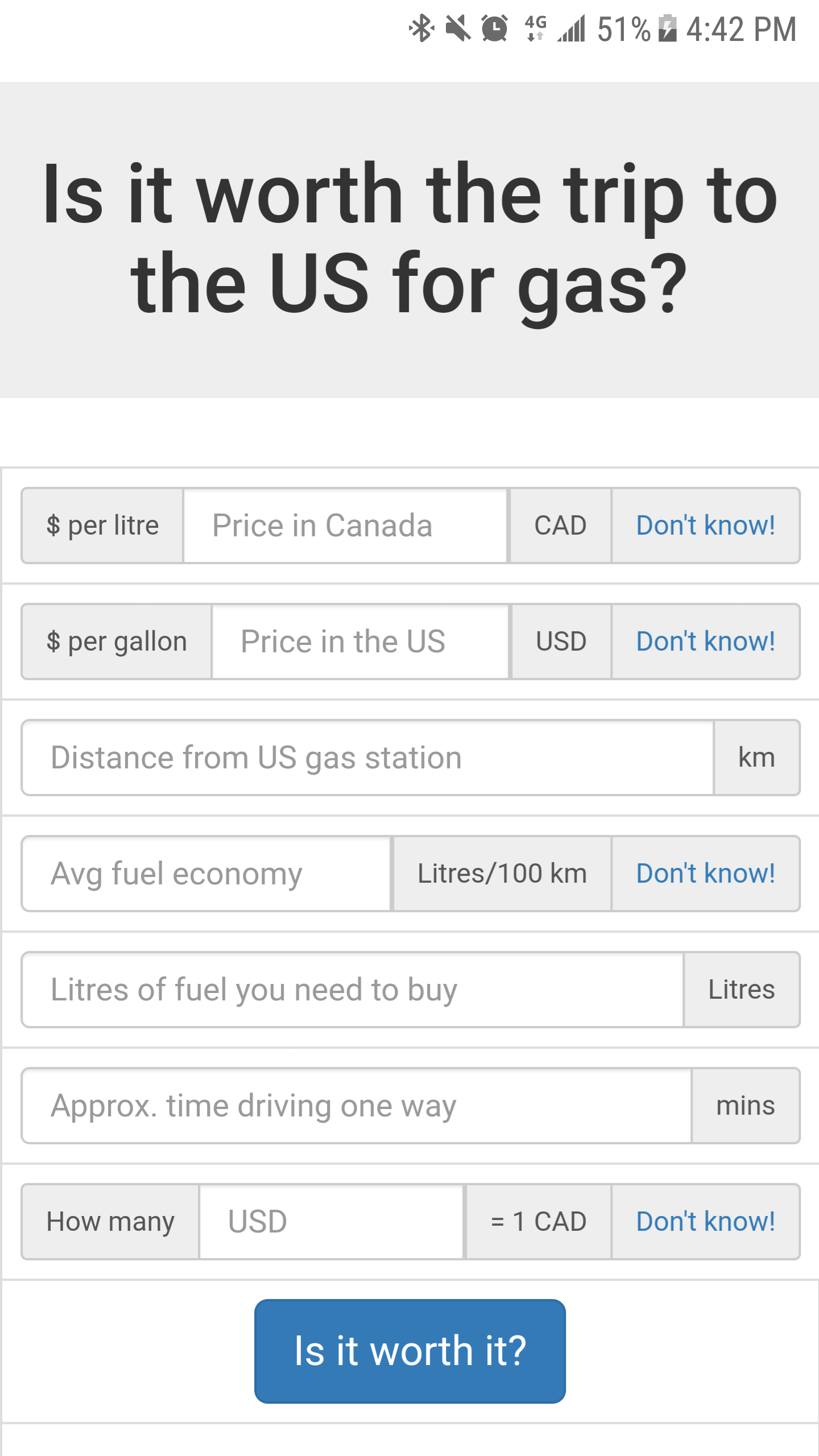Tap the Bluetooth status icon

(421, 28)
